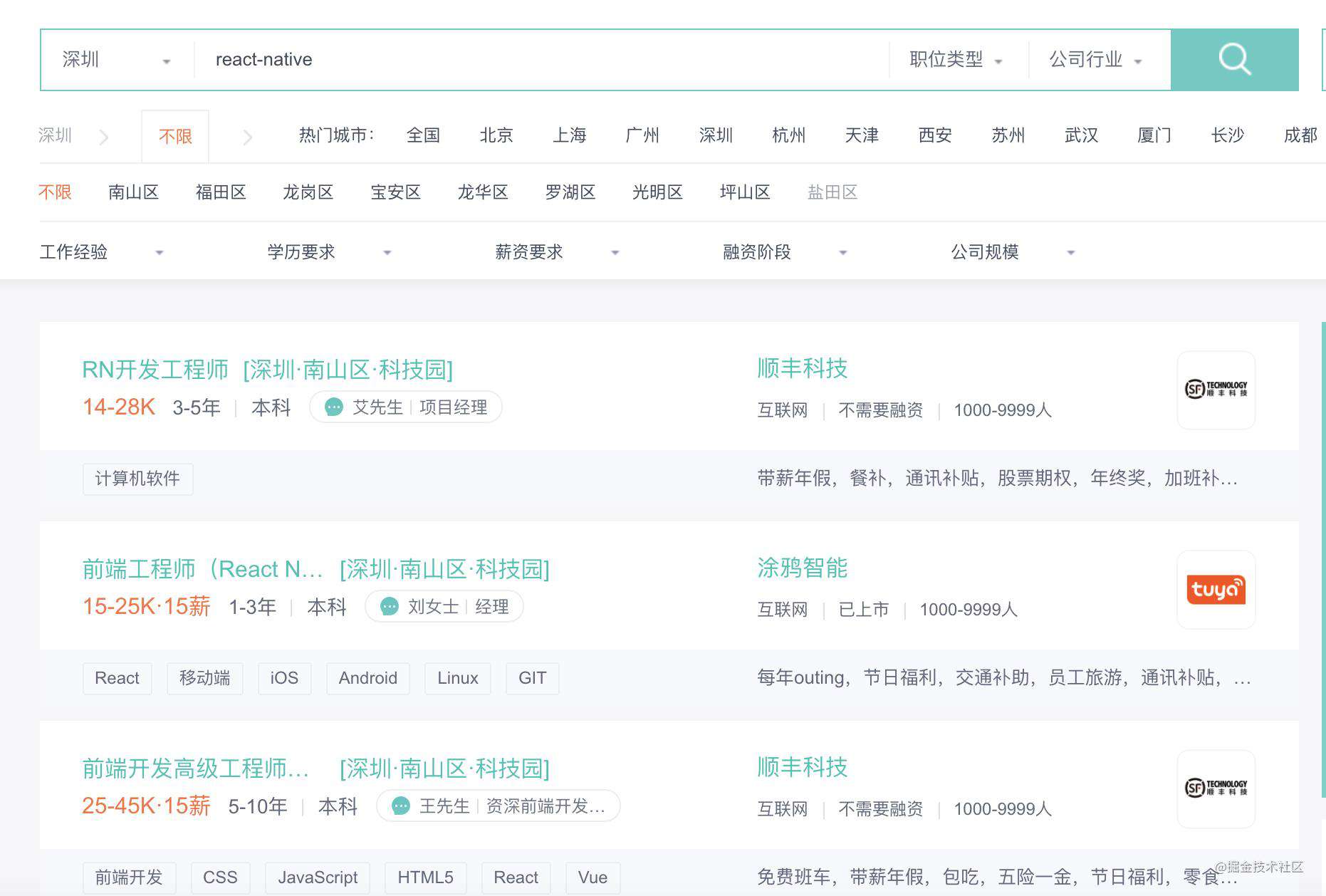Select hot city 武汉

(x=1081, y=135)
